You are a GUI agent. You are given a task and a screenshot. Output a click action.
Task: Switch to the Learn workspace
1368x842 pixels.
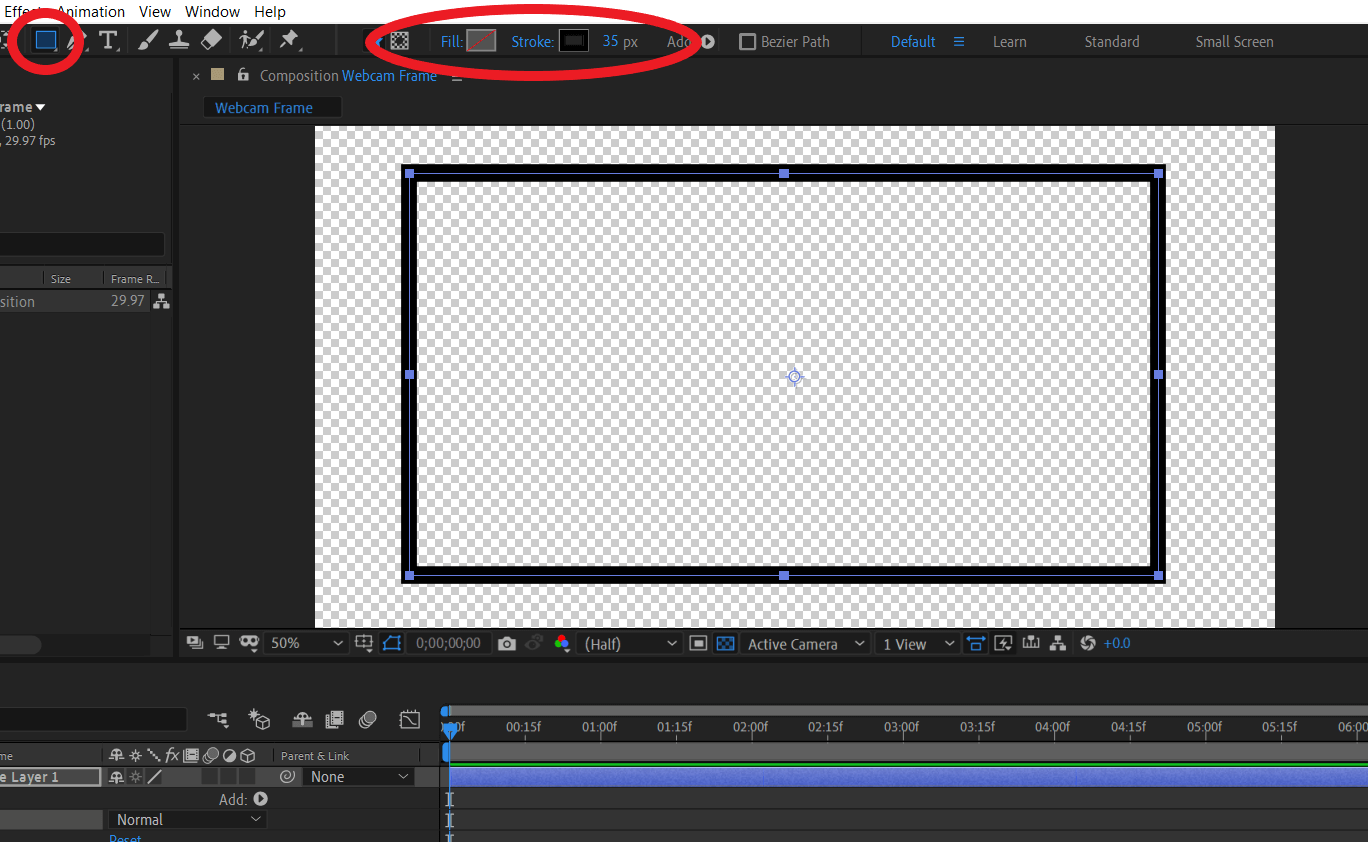[x=1010, y=41]
